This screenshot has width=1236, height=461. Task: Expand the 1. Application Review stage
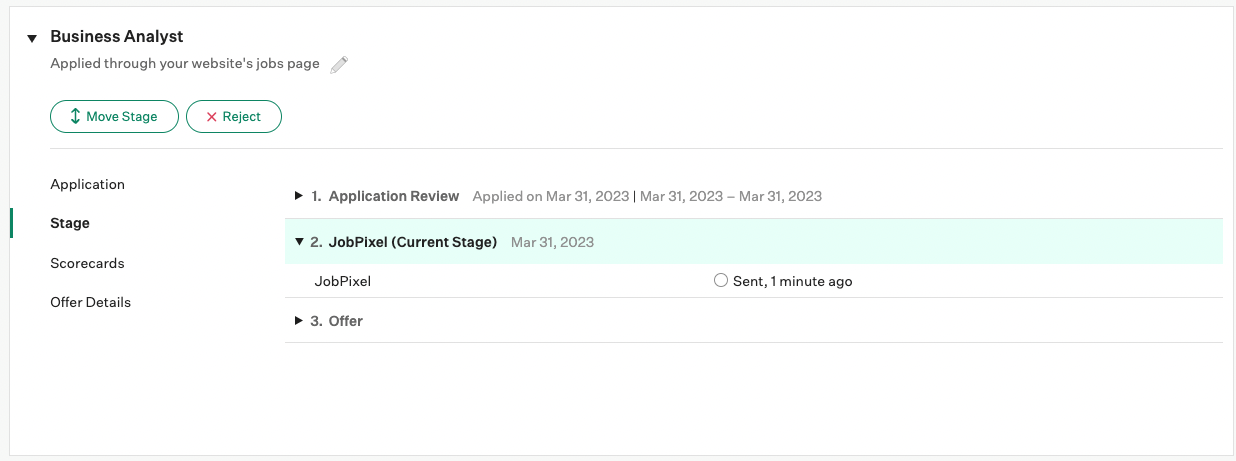[x=299, y=196]
